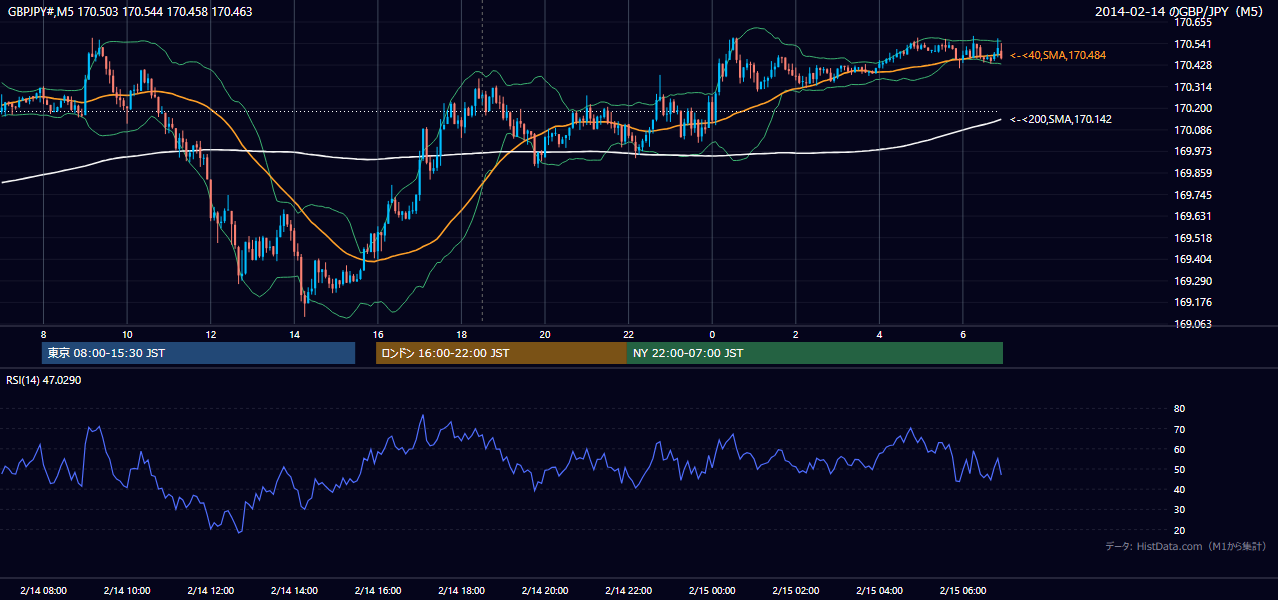The height and width of the screenshot is (600, 1278).
Task: Click the 169.973 price axis label
Action: (1193, 152)
